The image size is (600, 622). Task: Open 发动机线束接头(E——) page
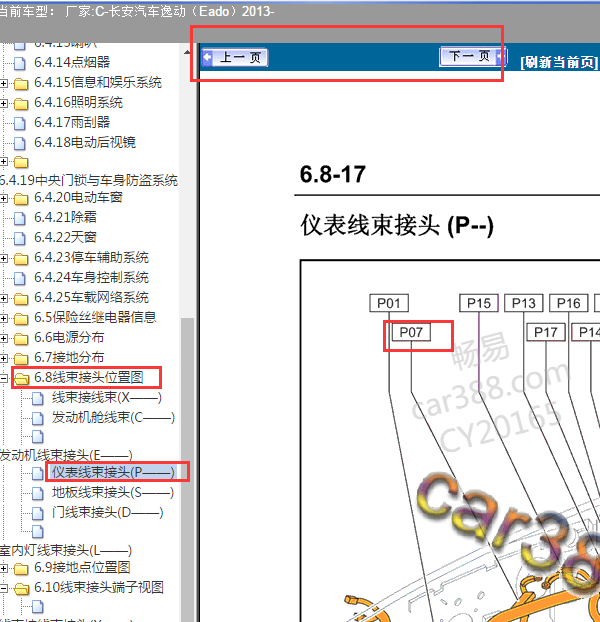tap(66, 455)
